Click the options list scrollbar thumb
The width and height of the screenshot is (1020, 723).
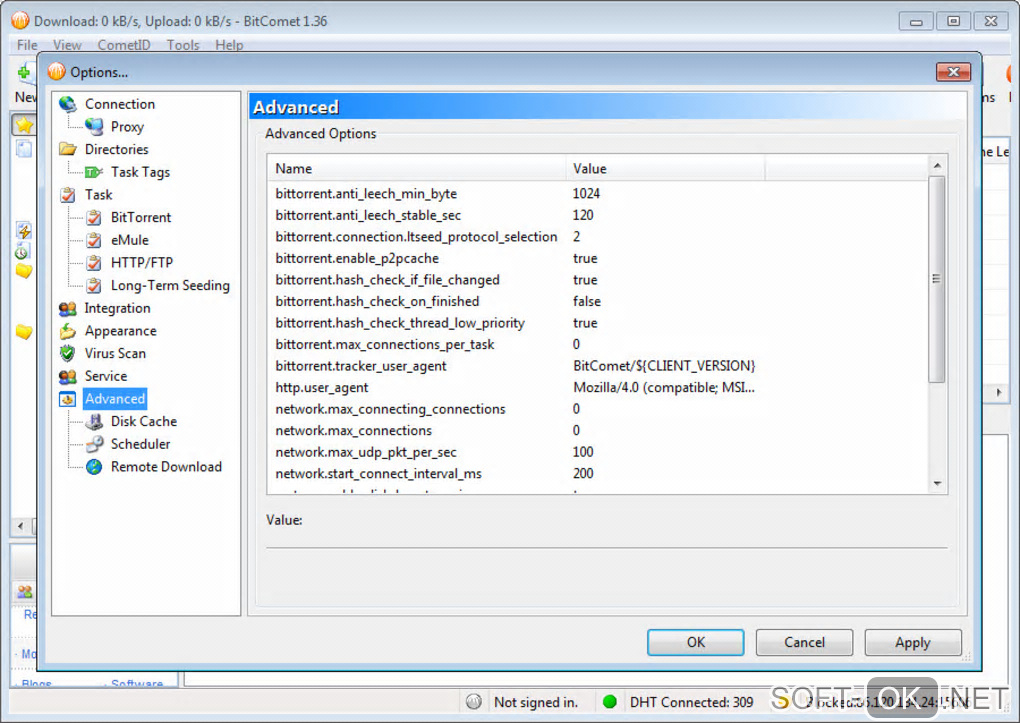(937, 279)
